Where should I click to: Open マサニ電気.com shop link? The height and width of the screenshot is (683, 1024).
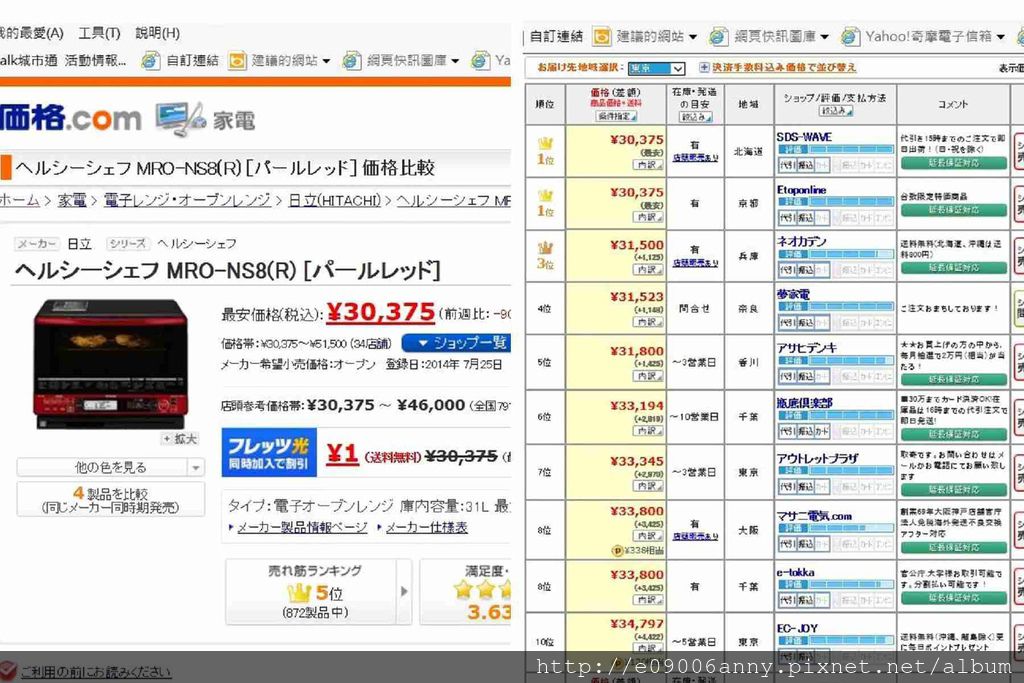814,516
